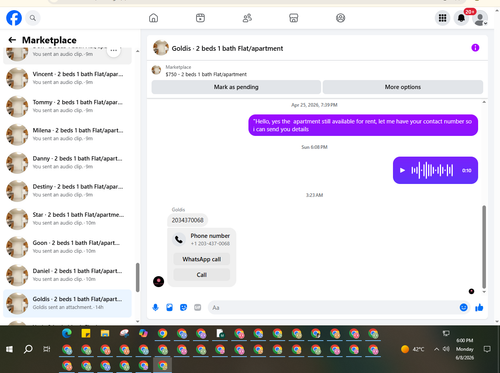Open the Vincent conversation
Image resolution: width=500 pixels, height=373 pixels.
point(67,78)
